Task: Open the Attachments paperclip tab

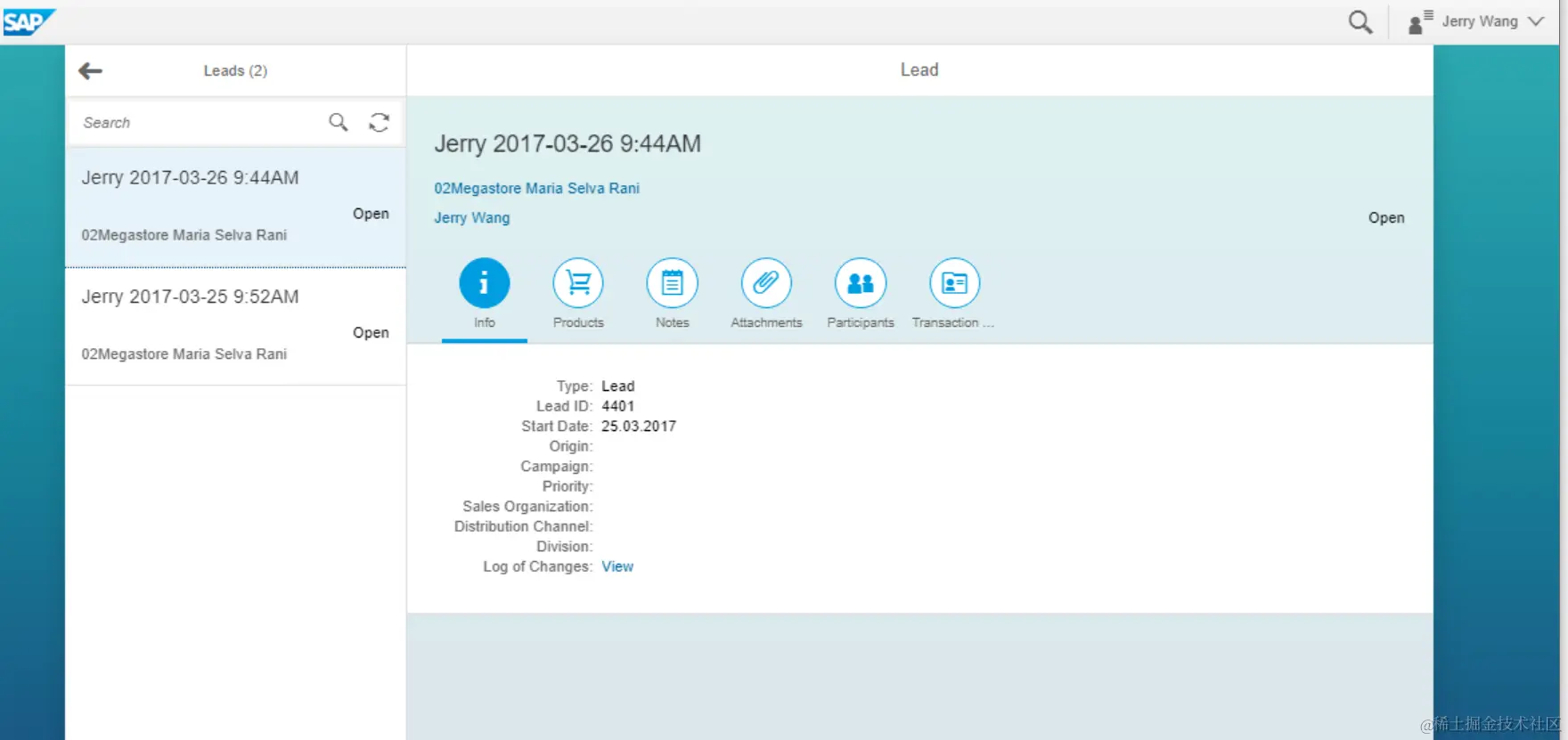Action: (x=766, y=283)
